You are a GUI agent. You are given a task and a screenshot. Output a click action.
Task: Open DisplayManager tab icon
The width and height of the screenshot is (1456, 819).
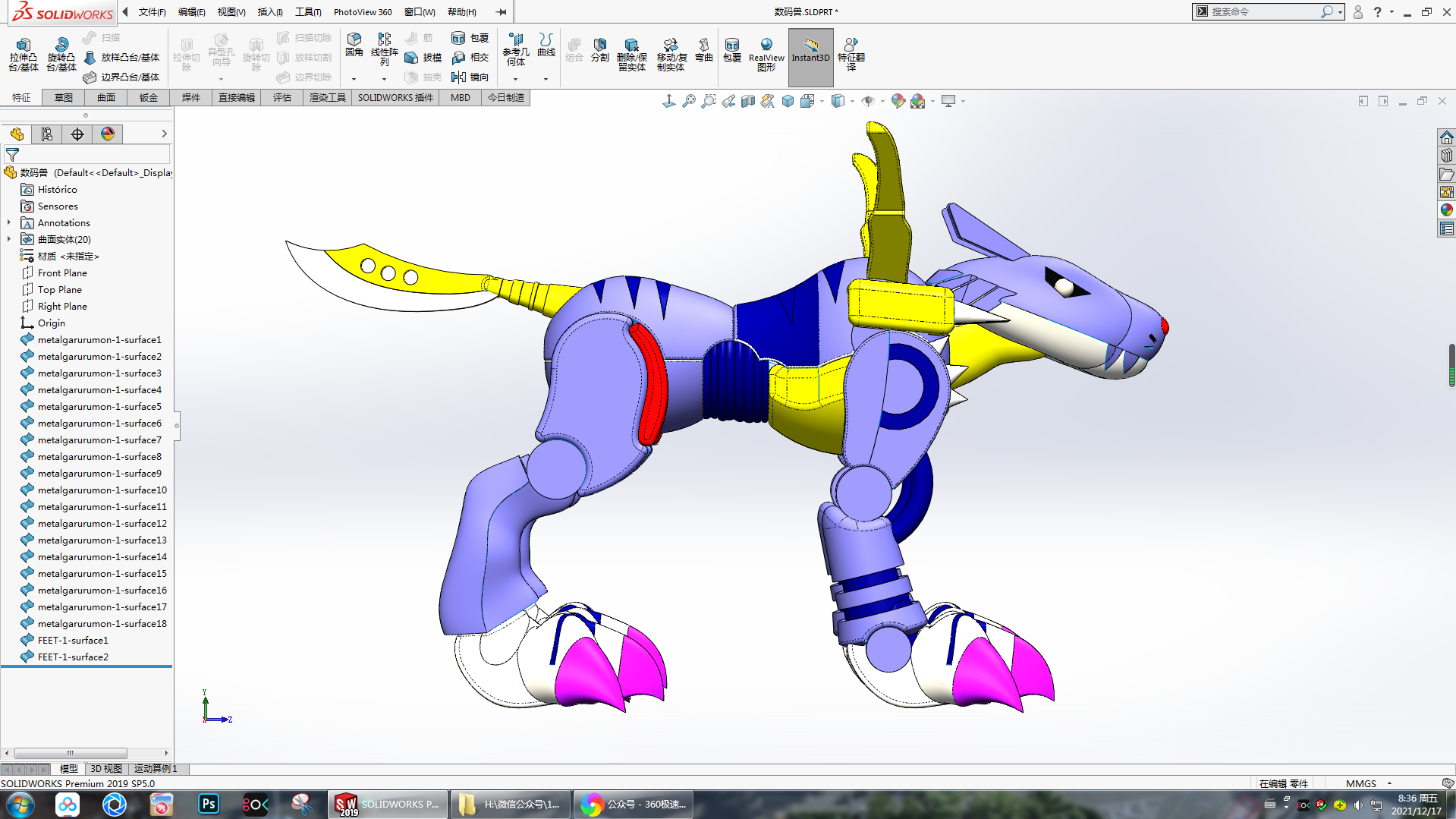(108, 134)
